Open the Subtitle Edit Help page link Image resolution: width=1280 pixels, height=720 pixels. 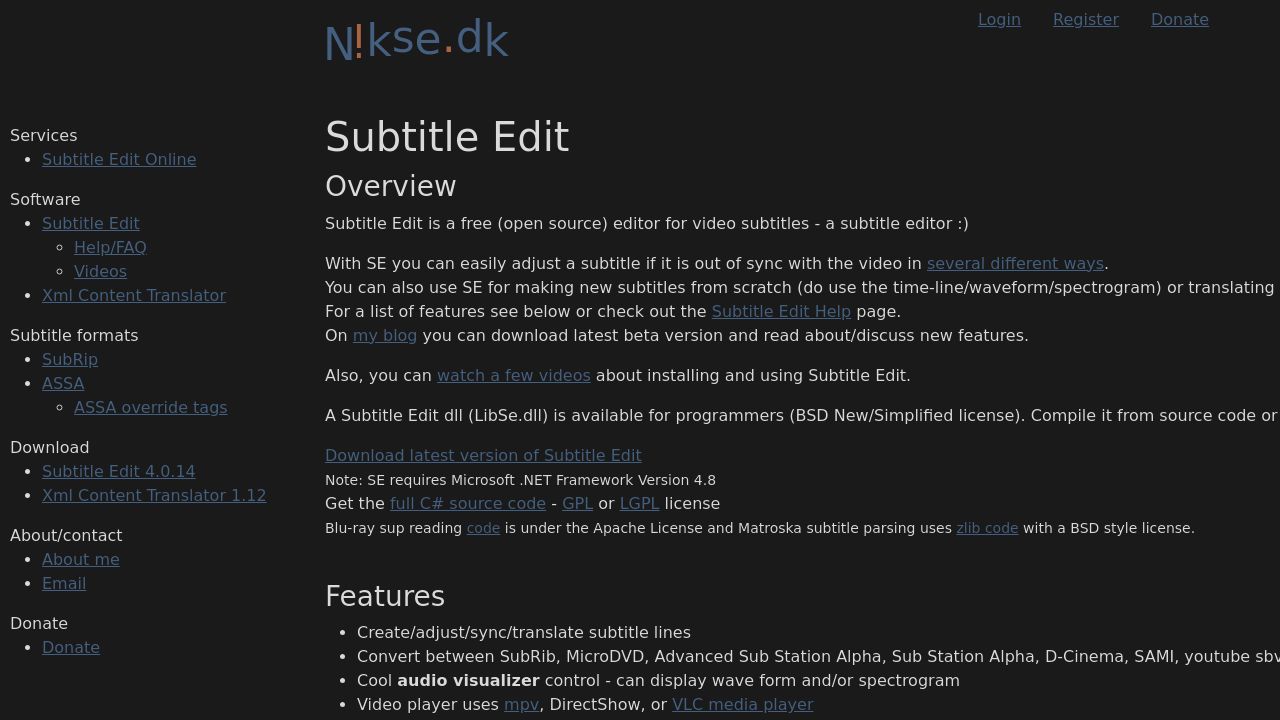(x=781, y=311)
